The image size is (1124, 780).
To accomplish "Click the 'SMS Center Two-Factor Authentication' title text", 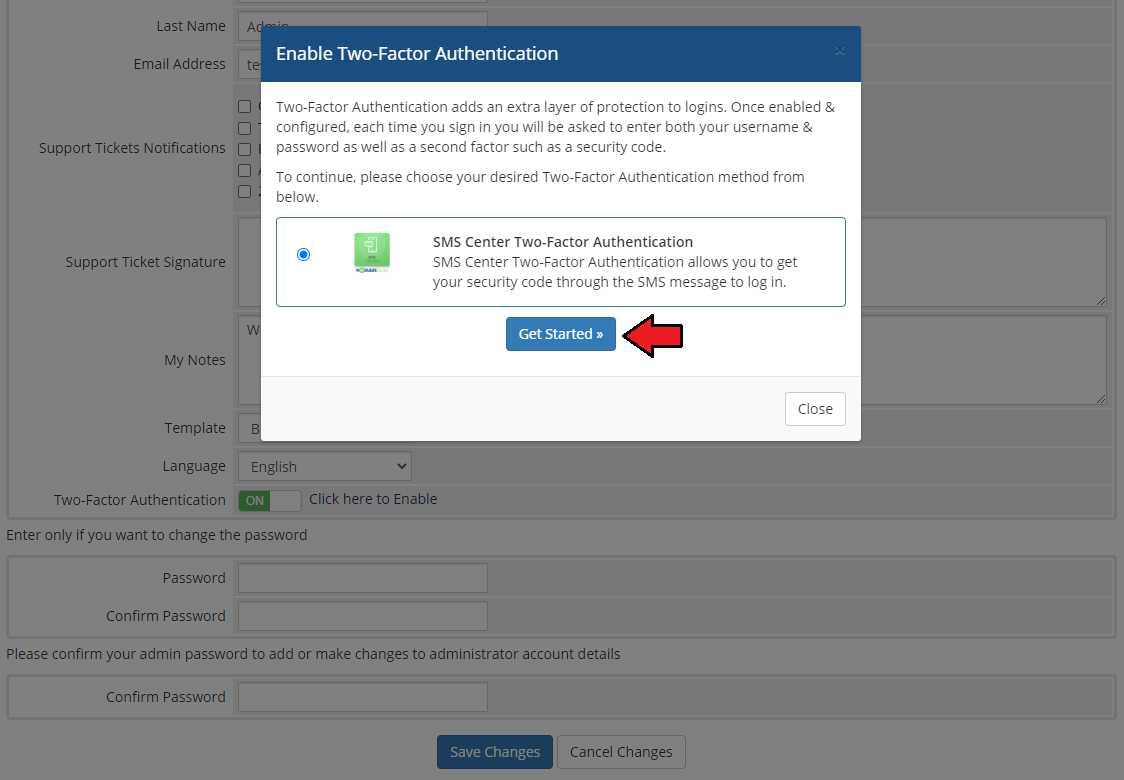I will [x=563, y=242].
